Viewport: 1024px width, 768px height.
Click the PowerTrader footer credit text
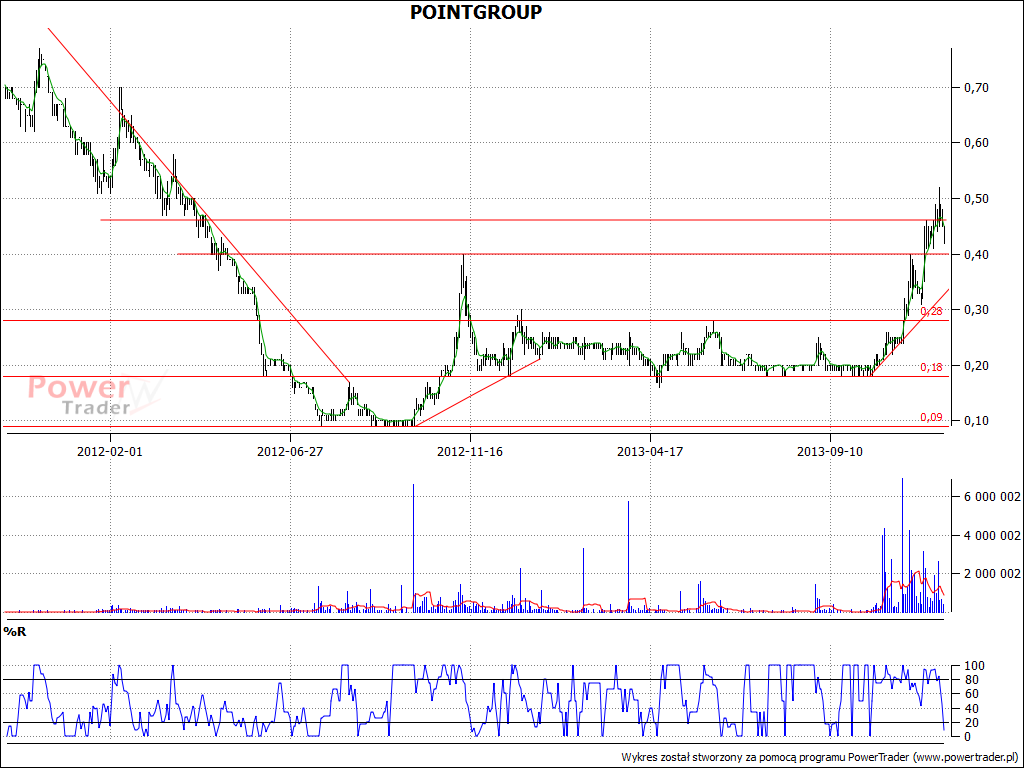tap(820, 758)
